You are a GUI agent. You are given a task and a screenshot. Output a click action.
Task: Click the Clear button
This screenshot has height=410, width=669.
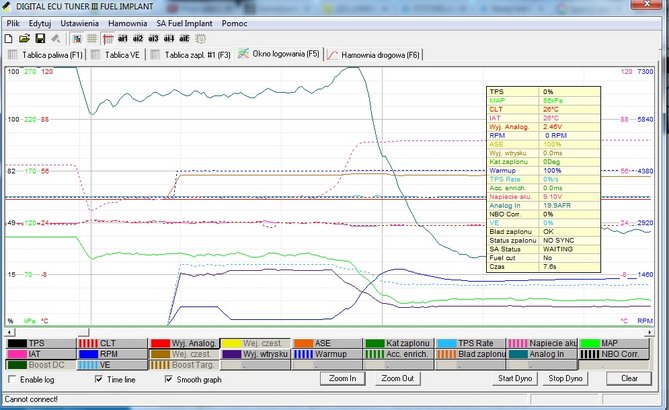click(x=629, y=378)
